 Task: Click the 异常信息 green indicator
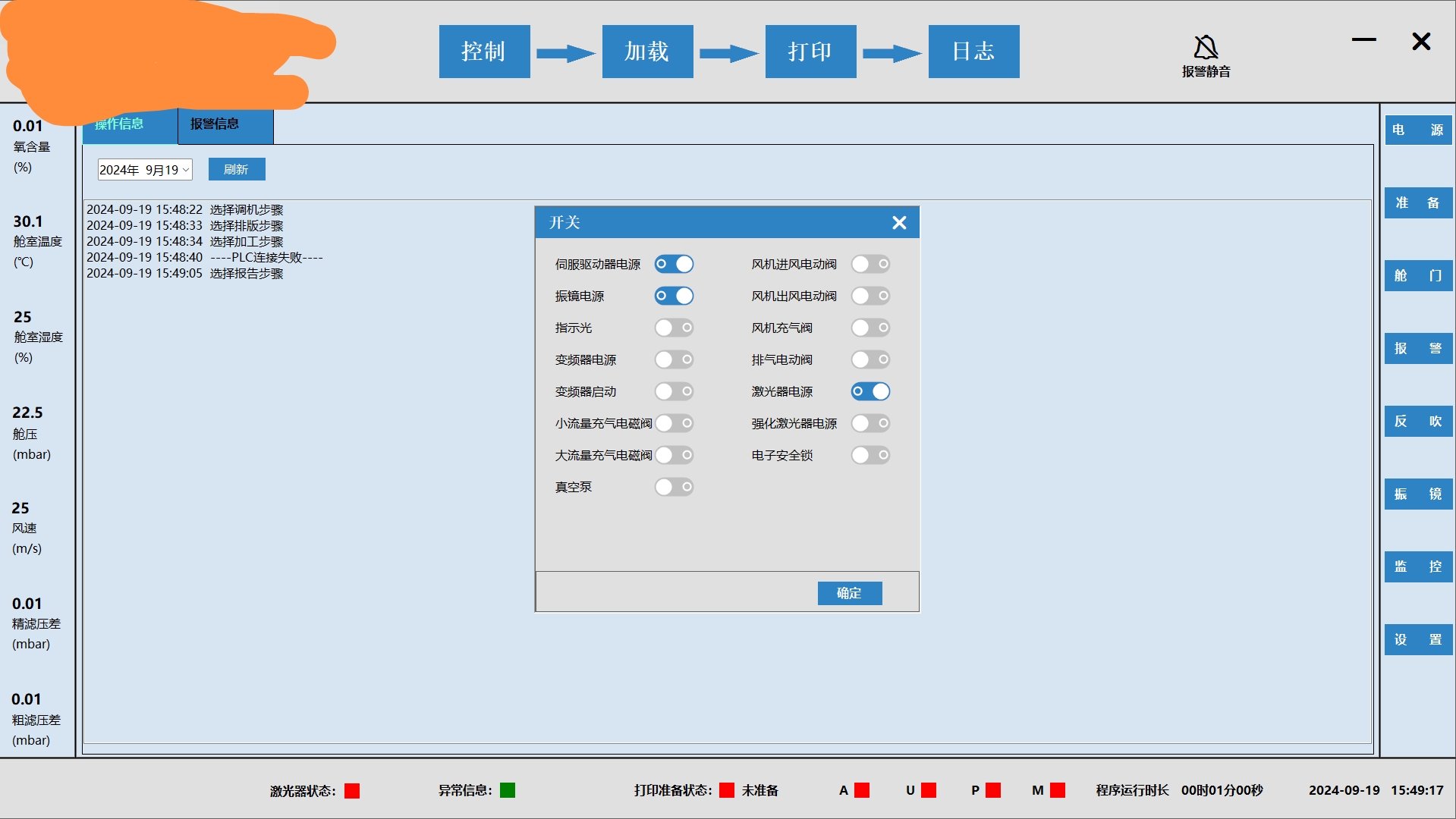(508, 790)
